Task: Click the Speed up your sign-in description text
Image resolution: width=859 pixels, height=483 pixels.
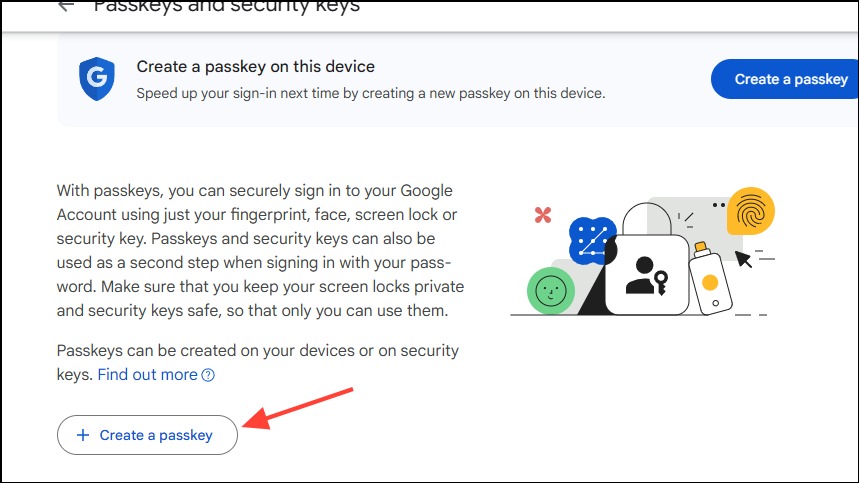Action: pos(371,93)
